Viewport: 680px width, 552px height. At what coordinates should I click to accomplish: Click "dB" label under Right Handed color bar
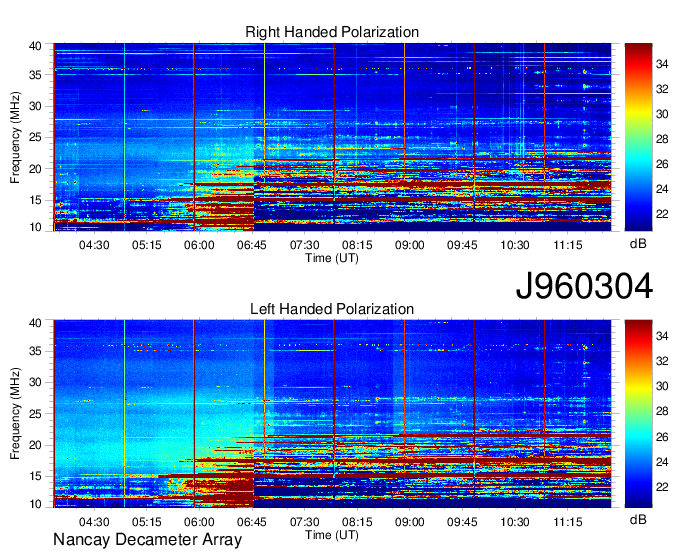point(638,244)
